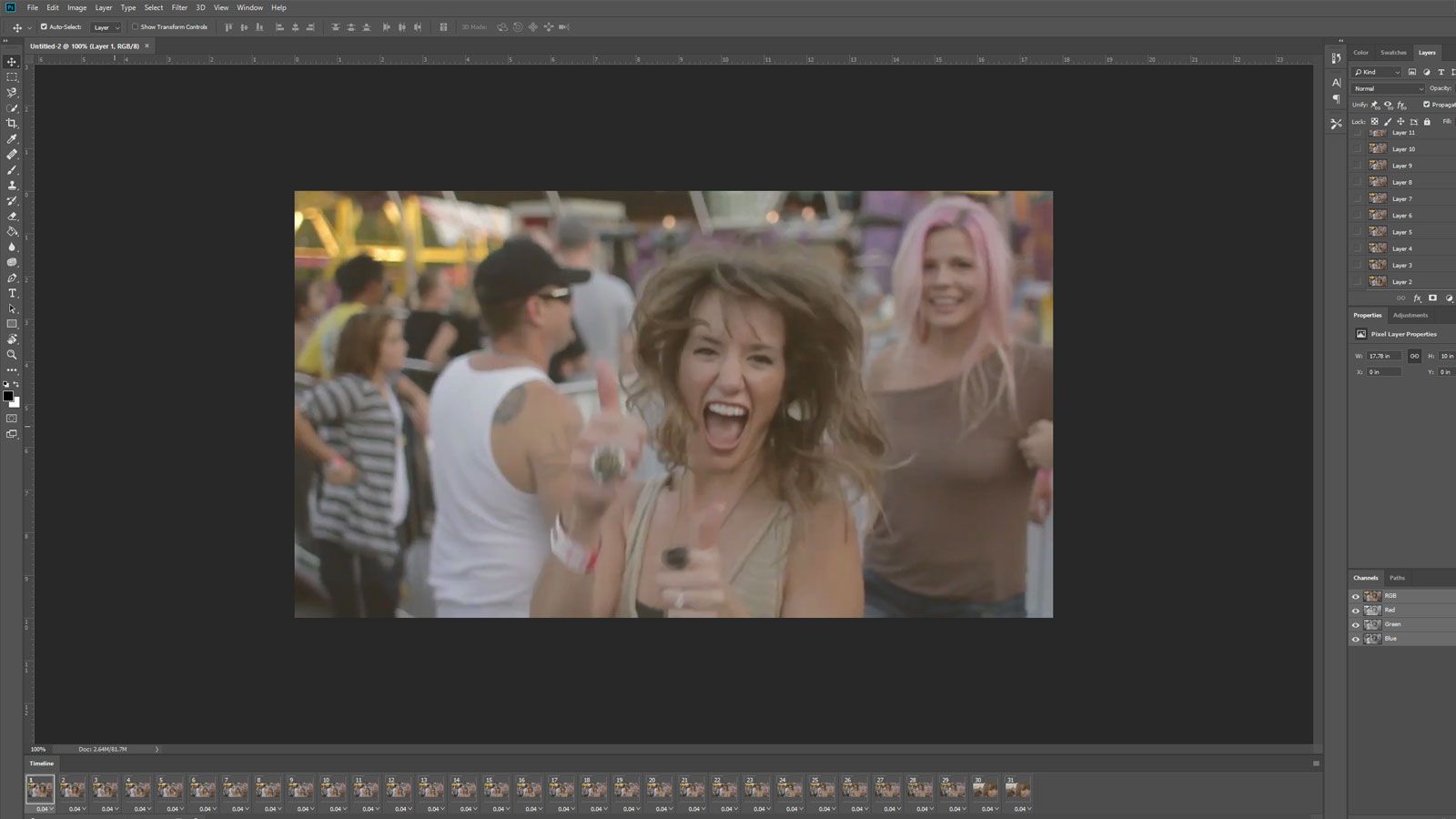This screenshot has height=819, width=1456.
Task: Select the Rectangle shape tool
Action: (12, 324)
